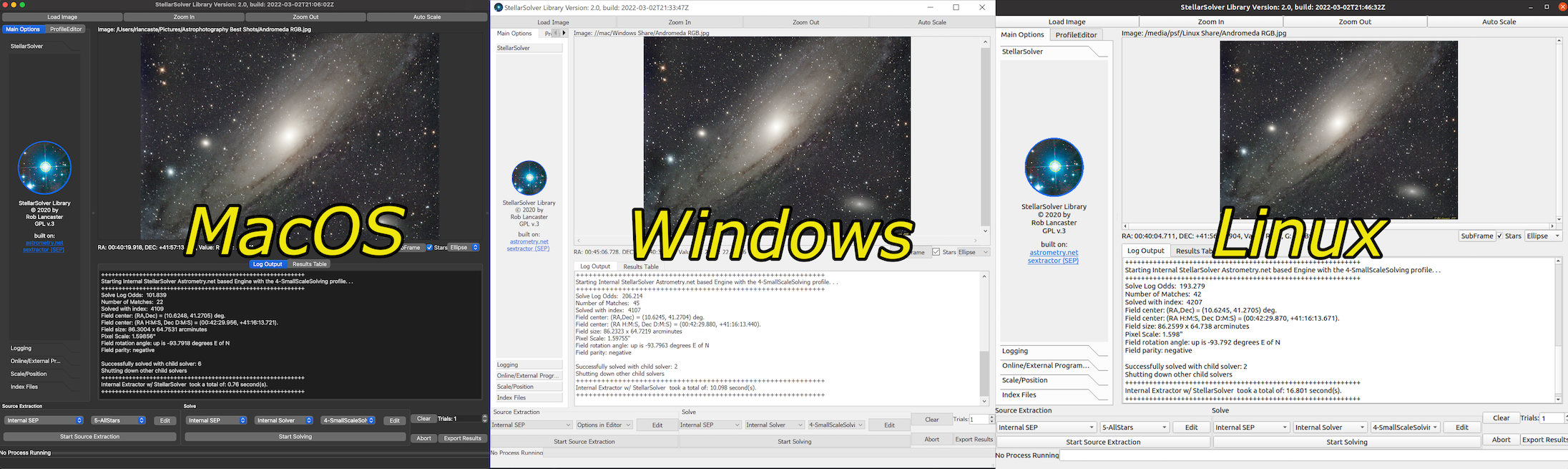Uncheck the Stars checkbox in the Windows window
The height and width of the screenshot is (469, 1568).
pos(936,252)
